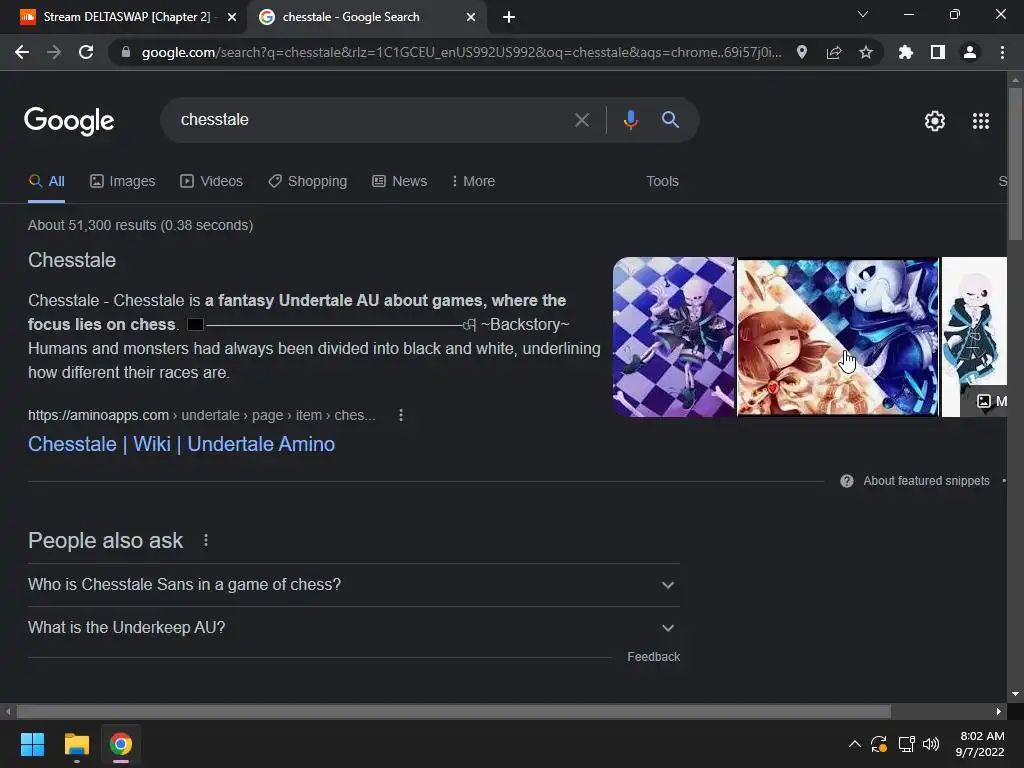Open Google search settings gear
1024x768 pixels.
pos(935,121)
